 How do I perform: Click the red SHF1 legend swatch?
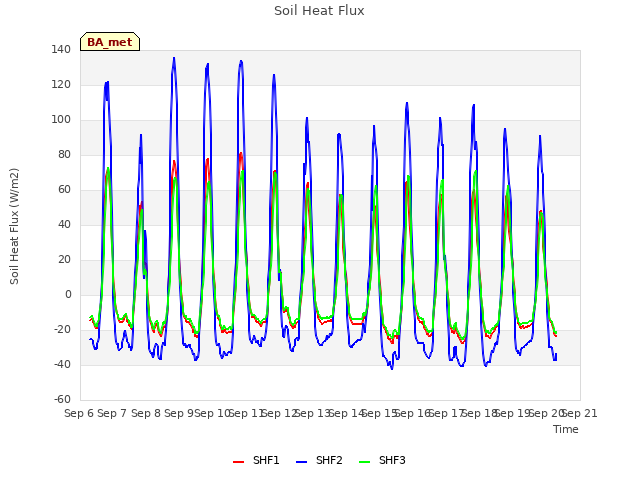238,462
